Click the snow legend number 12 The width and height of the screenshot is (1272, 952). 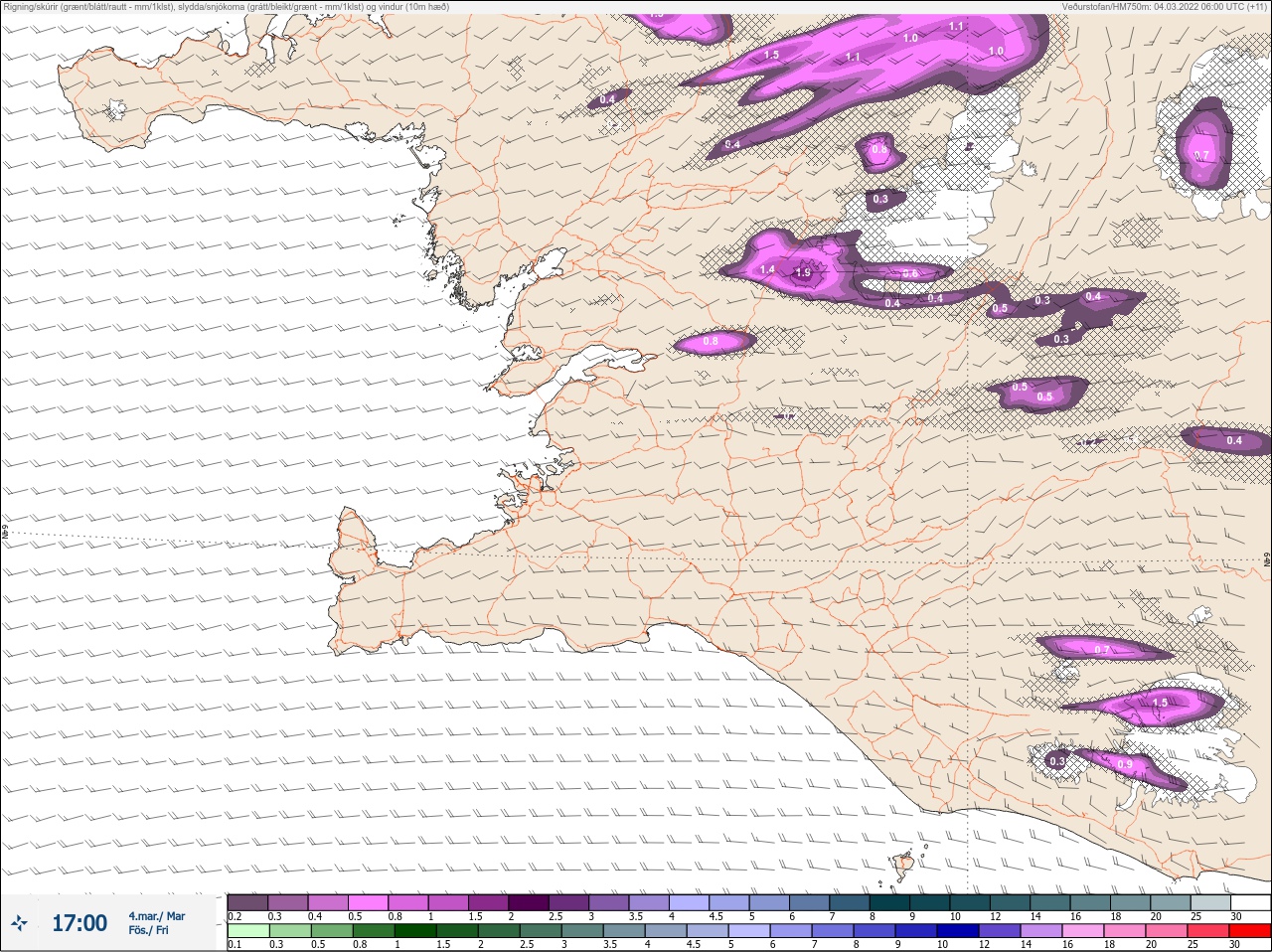995,916
